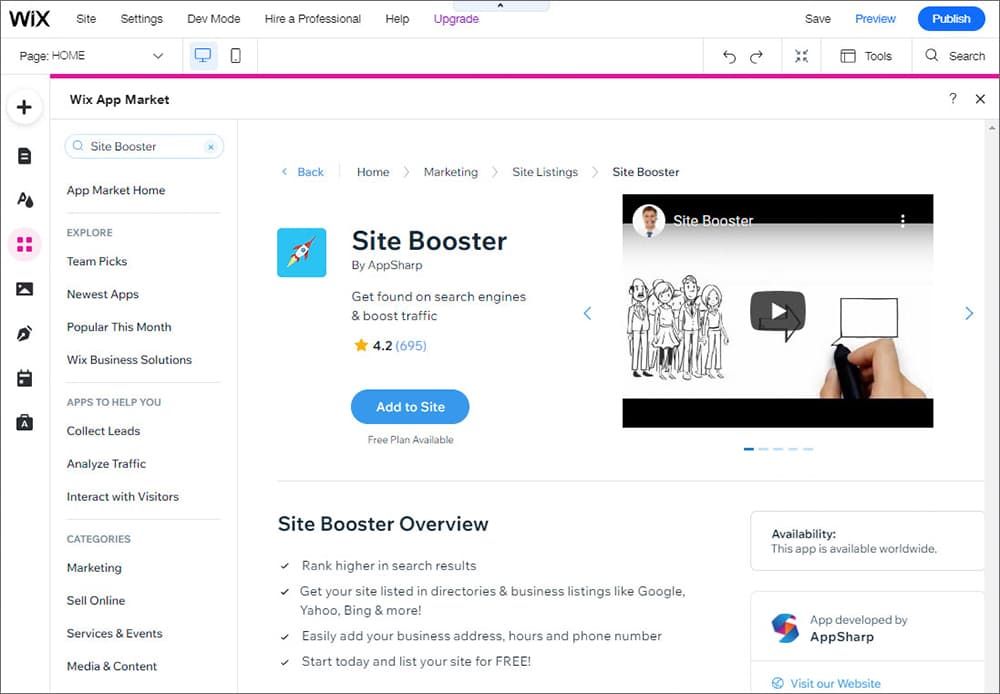Image resolution: width=1000 pixels, height=694 pixels.
Task: Open the Dev Mode menu
Action: tap(214, 18)
